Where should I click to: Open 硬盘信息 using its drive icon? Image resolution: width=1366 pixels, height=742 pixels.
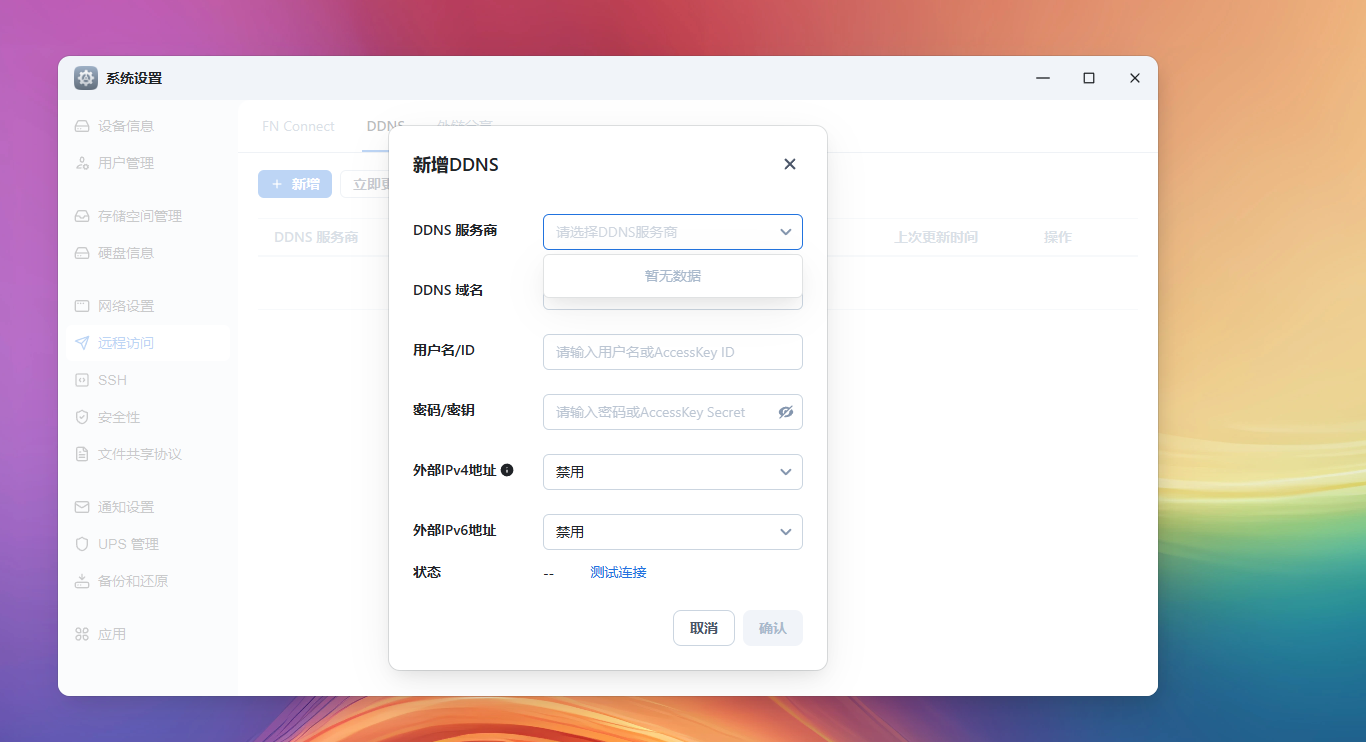click(82, 253)
